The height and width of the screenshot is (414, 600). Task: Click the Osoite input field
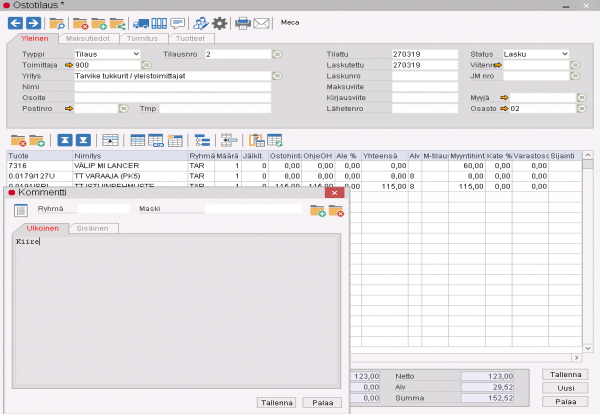tap(173, 98)
